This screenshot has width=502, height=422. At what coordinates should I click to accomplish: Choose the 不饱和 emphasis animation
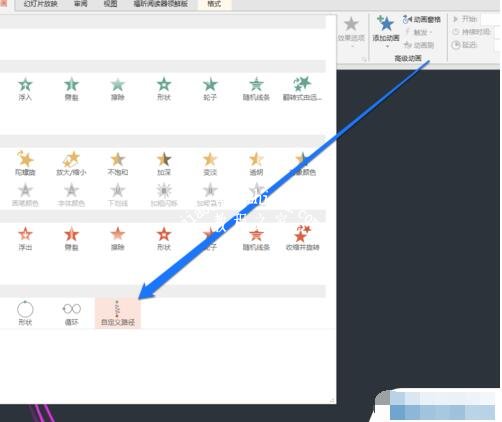[x=117, y=163]
